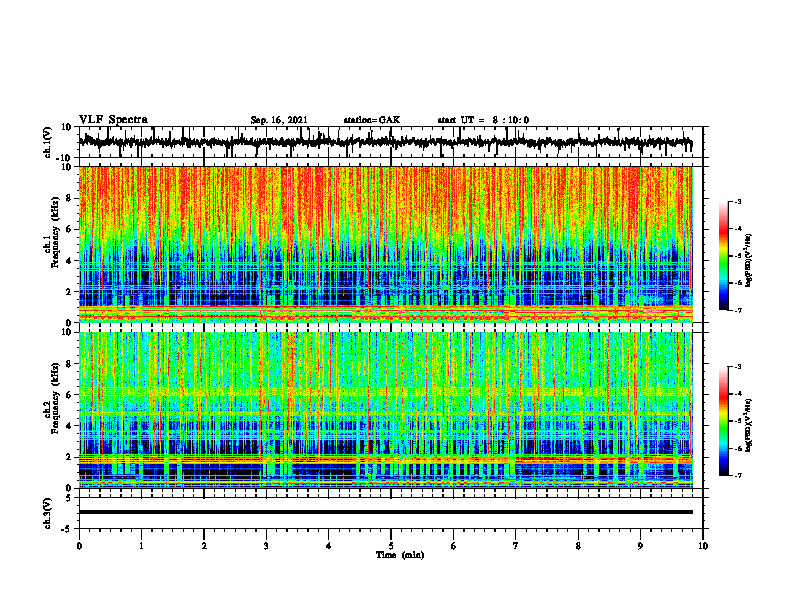Click the time axis tick label "6"
This screenshot has height=612, width=792.
click(454, 546)
